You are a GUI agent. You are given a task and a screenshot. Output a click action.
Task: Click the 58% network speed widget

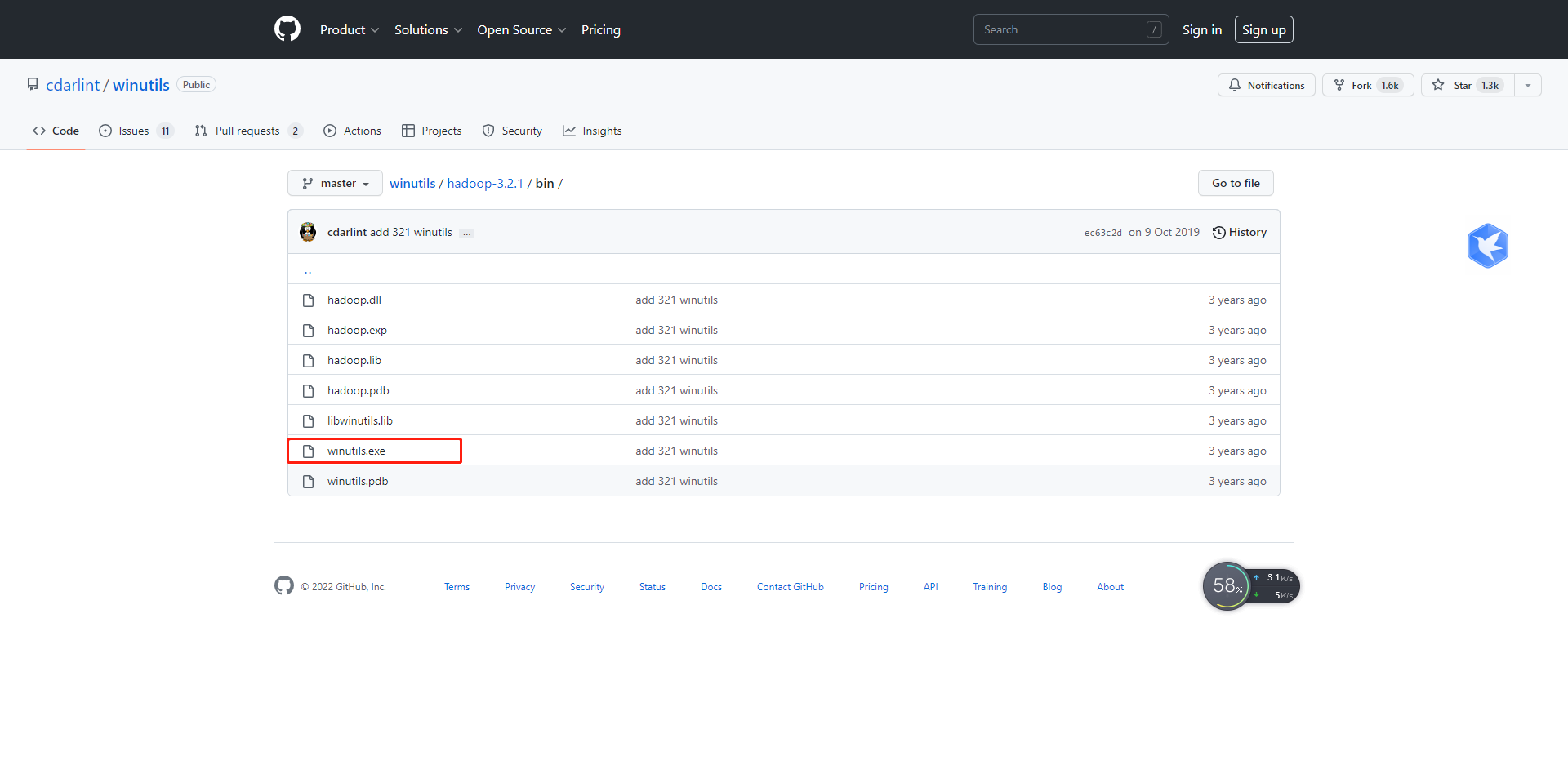[x=1227, y=586]
